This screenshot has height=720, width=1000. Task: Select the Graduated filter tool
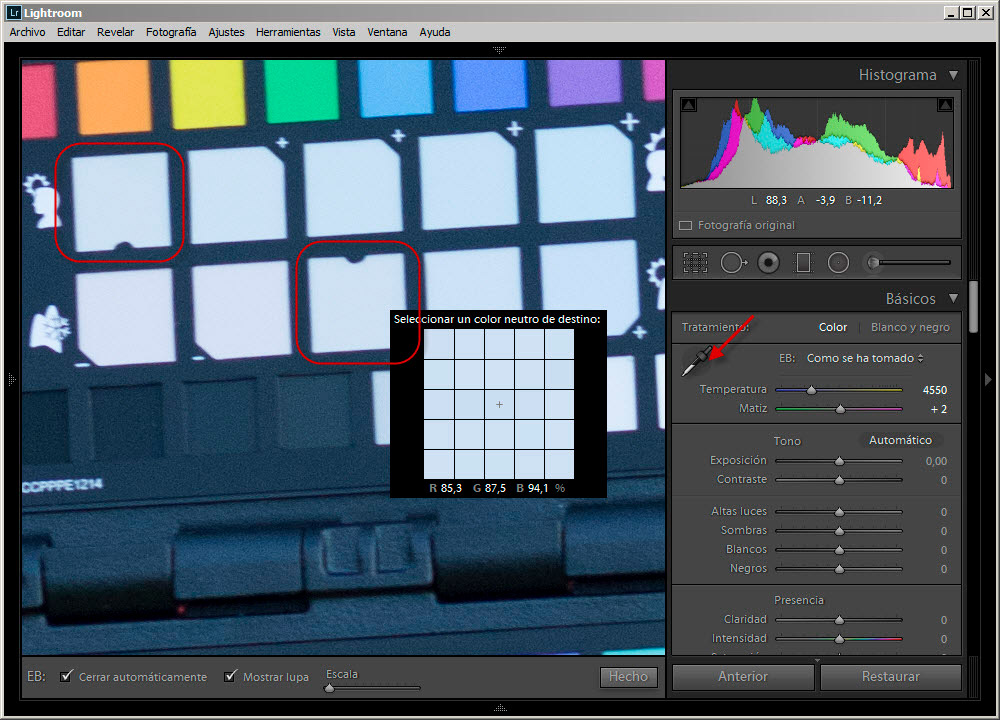(802, 262)
